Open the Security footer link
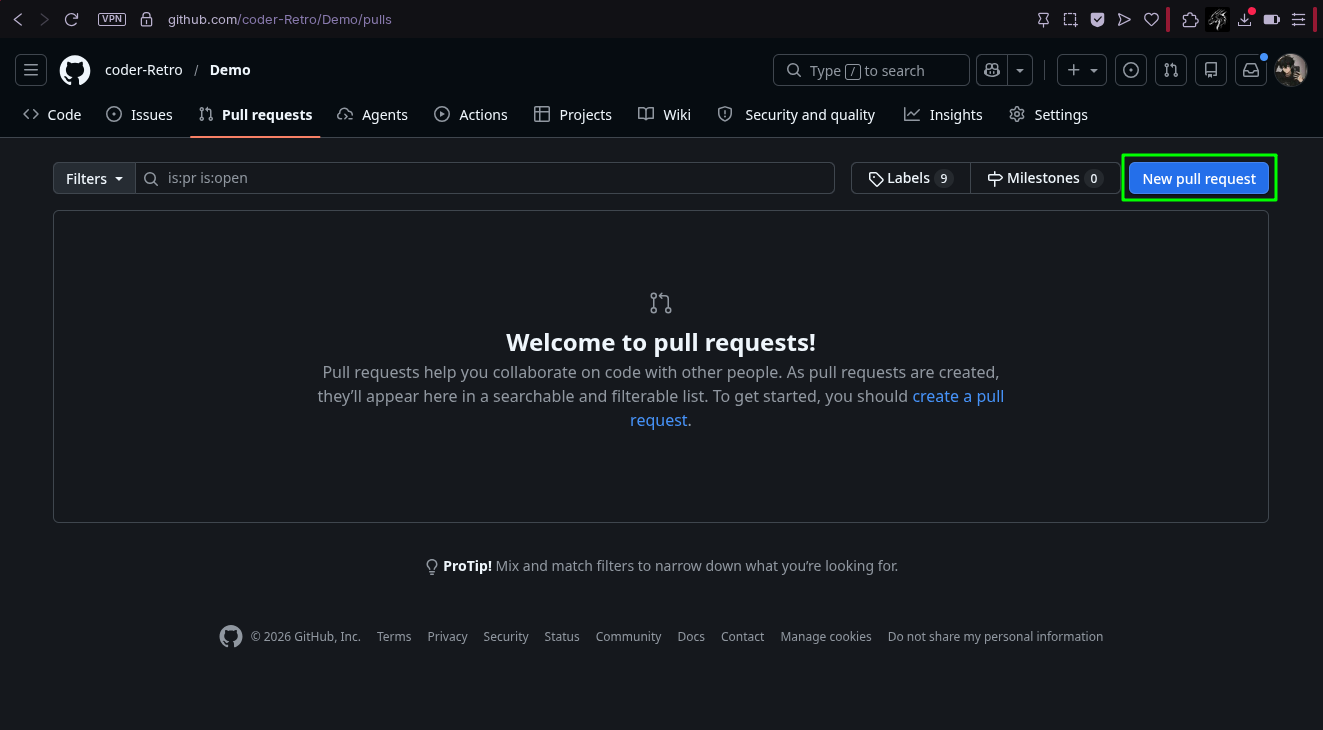The width and height of the screenshot is (1323, 730). click(x=506, y=636)
